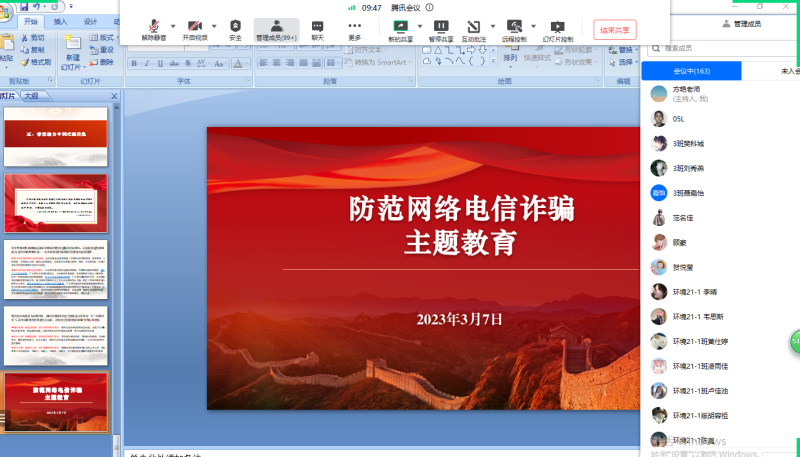Viewport: 800px width, 457px height.
Task: Pause sharing with 暂停共享 icon
Action: coord(441,26)
